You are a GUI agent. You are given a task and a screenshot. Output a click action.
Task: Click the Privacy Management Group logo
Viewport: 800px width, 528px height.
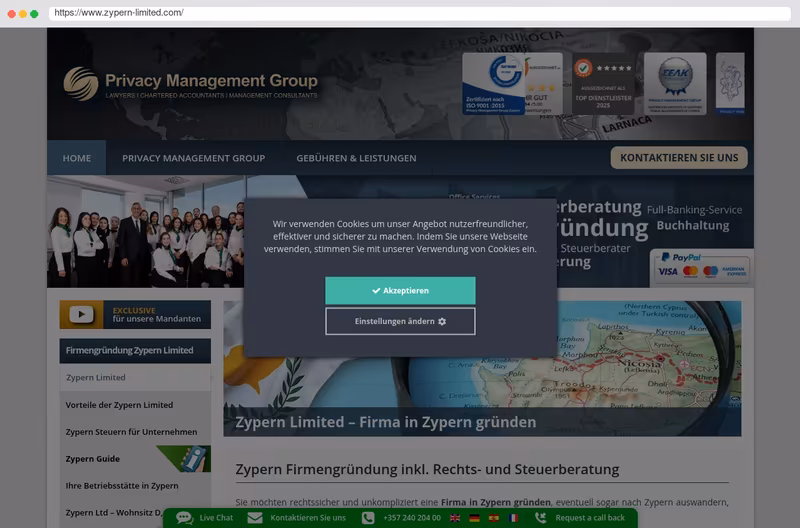tap(190, 84)
